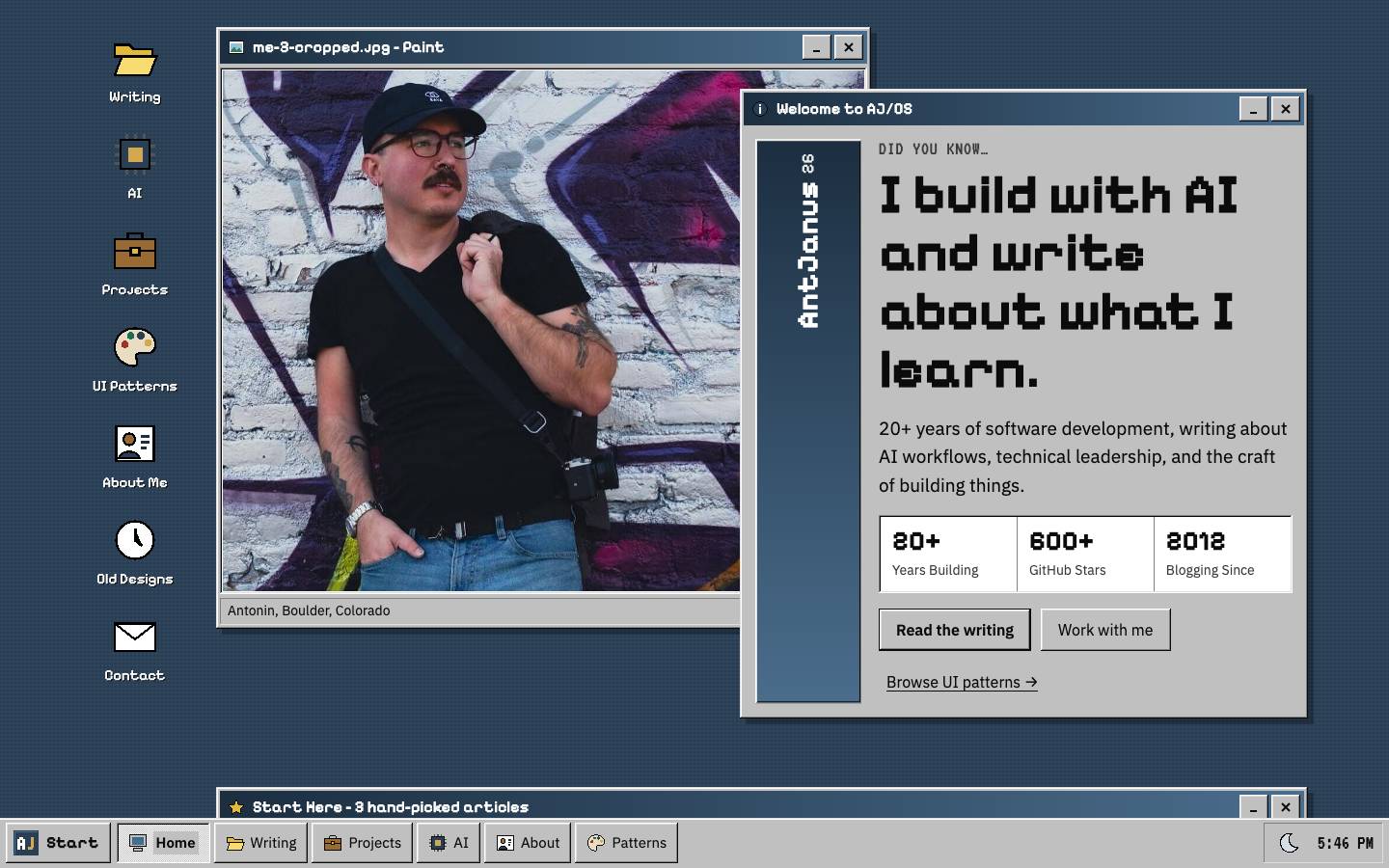Open the Writing folder desktop icon
1389x868 pixels.
pos(135,72)
